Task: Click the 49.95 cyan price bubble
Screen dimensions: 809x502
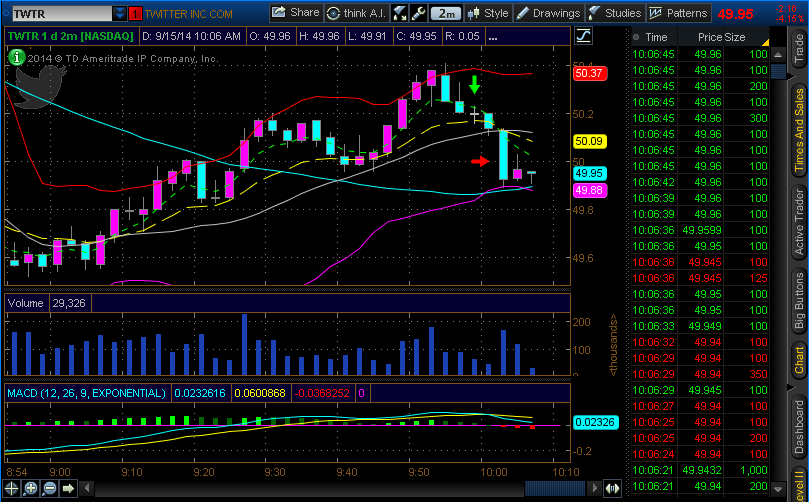Action: point(590,173)
